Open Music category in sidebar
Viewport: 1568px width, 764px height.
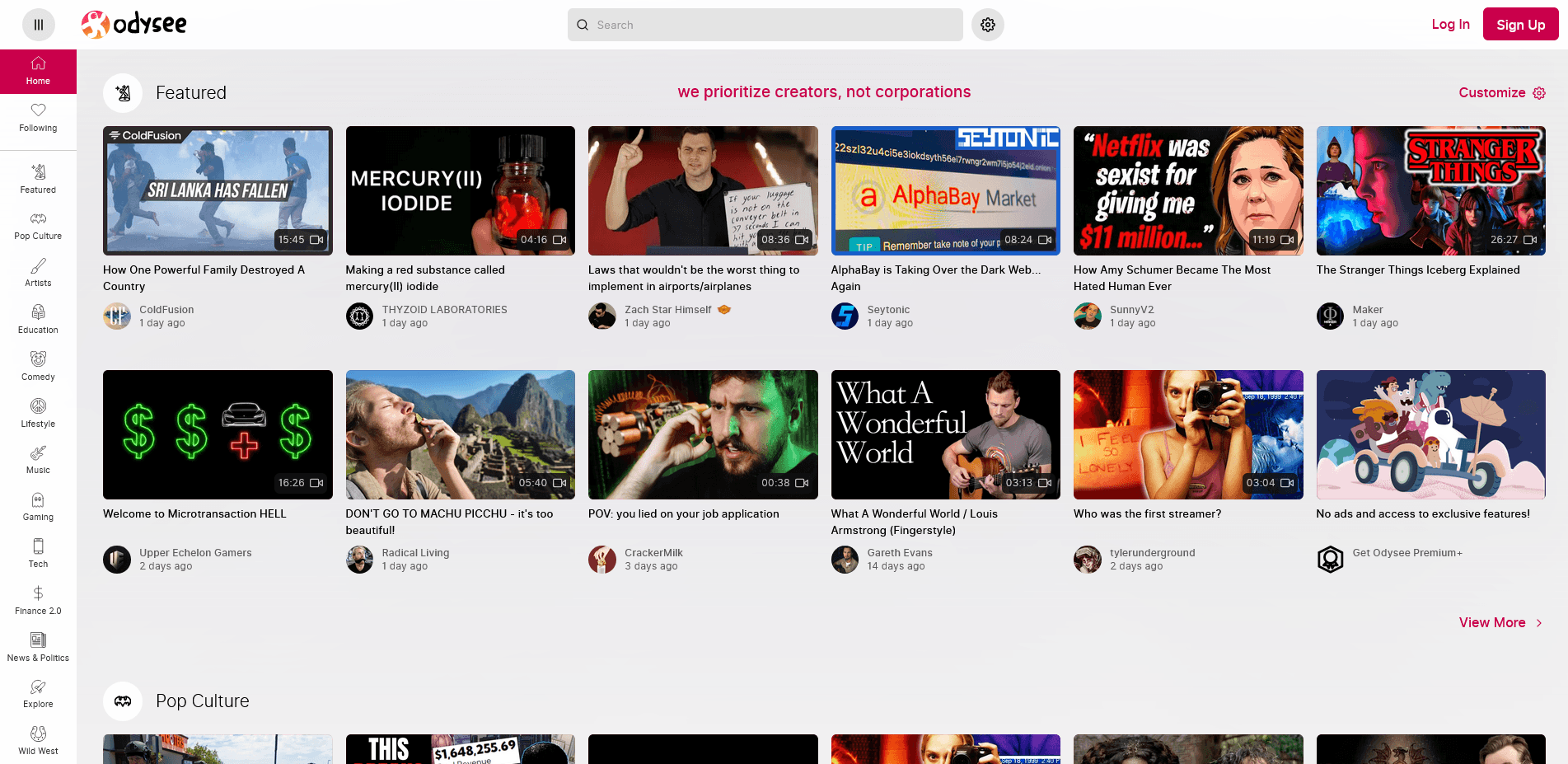(x=38, y=460)
